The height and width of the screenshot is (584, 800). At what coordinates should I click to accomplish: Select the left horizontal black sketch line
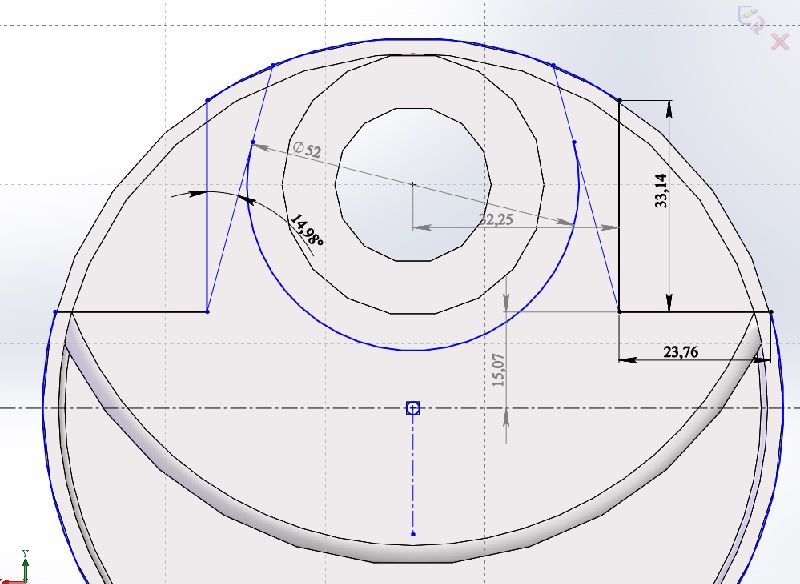[140, 312]
